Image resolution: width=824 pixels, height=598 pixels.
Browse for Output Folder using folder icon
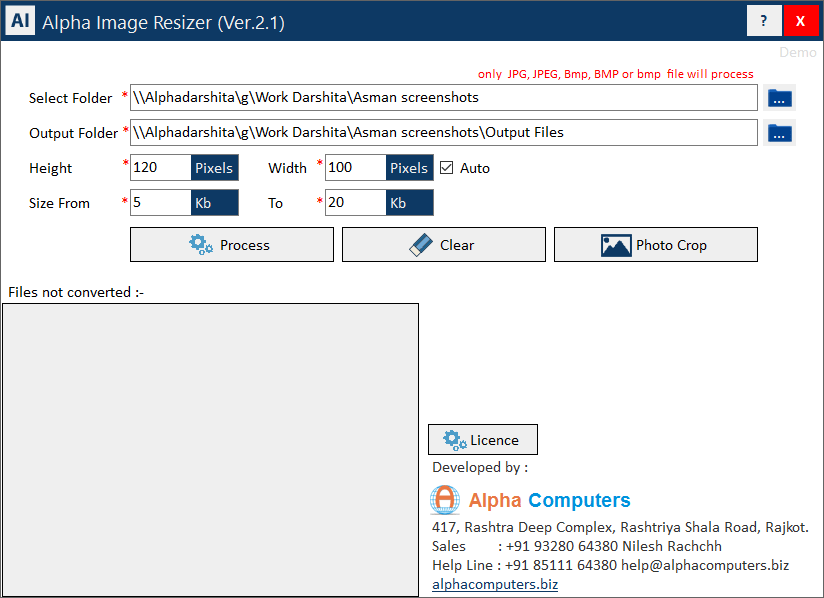(x=780, y=133)
